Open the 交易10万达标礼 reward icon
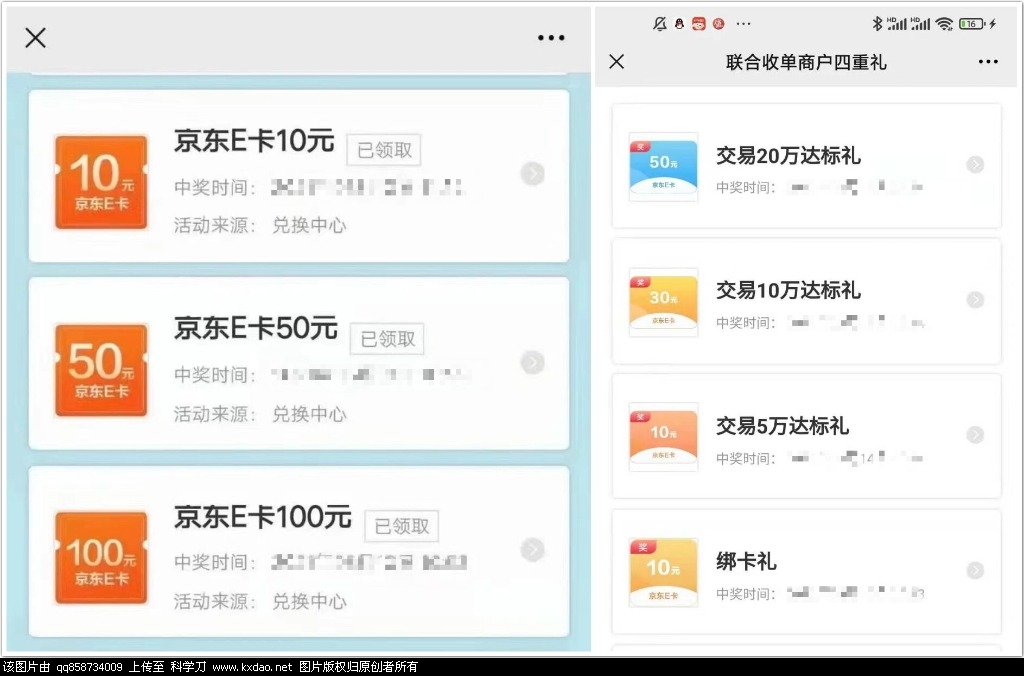The image size is (1024, 676). click(663, 302)
